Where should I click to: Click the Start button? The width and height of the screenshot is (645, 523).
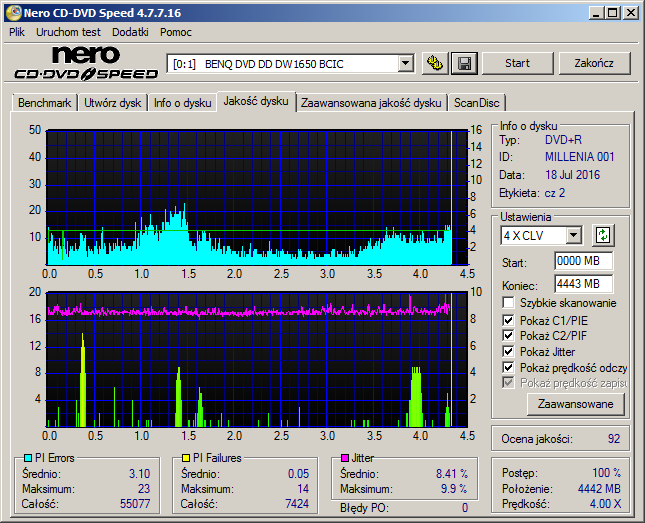pos(517,63)
